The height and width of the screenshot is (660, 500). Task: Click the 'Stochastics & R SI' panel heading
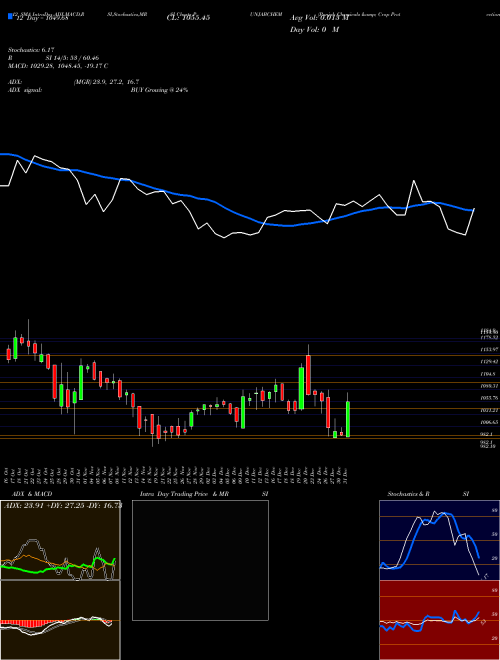[x=428, y=494]
